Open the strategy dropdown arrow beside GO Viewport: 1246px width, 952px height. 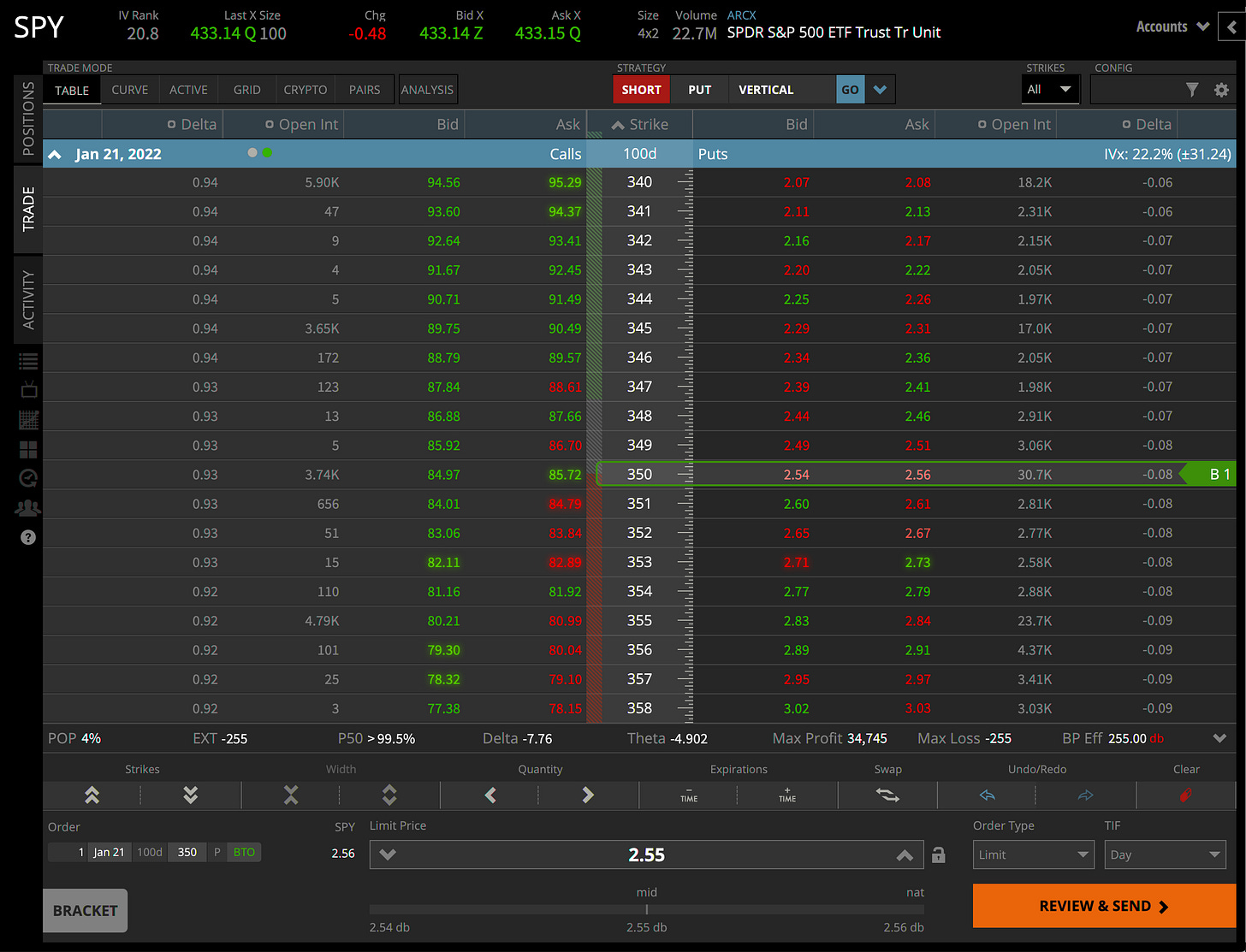881,90
